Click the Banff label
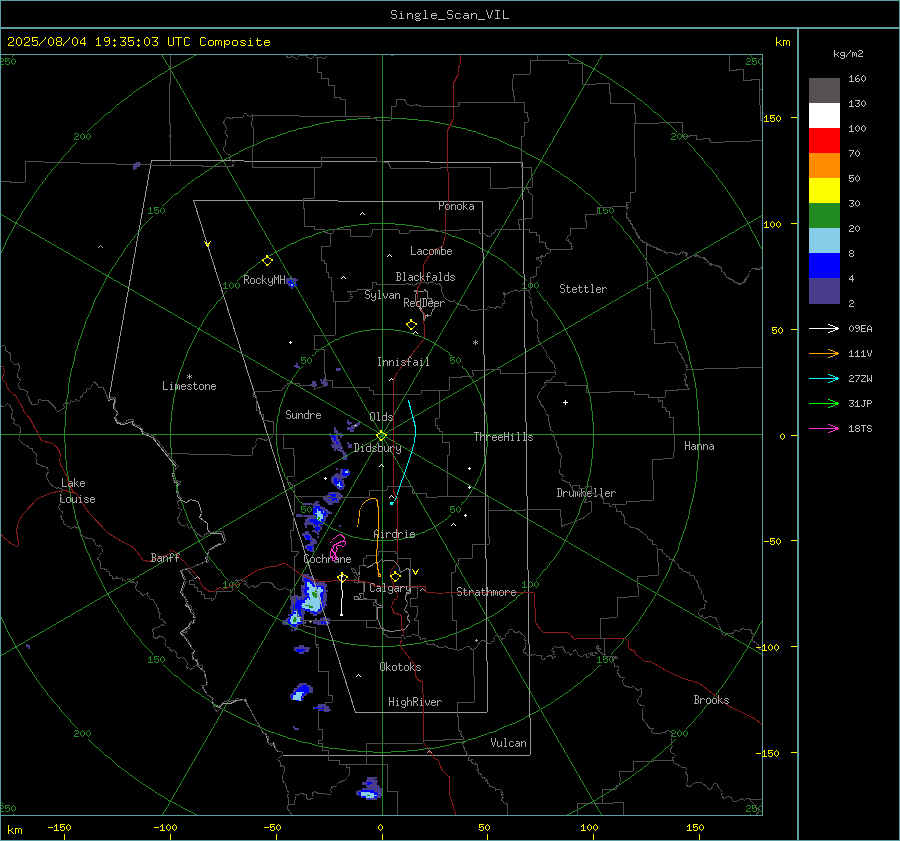 click(x=165, y=557)
